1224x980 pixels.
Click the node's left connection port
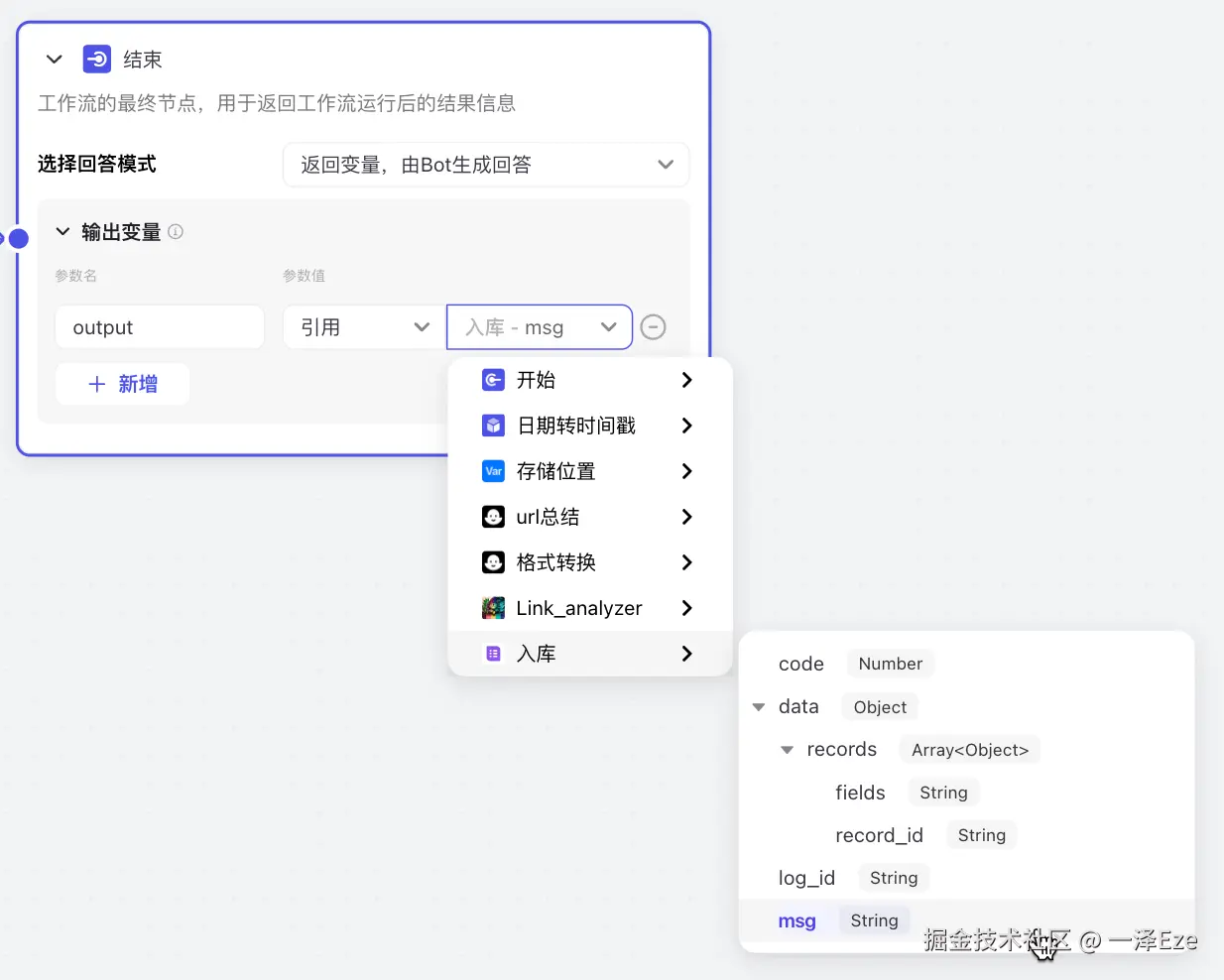(18, 238)
